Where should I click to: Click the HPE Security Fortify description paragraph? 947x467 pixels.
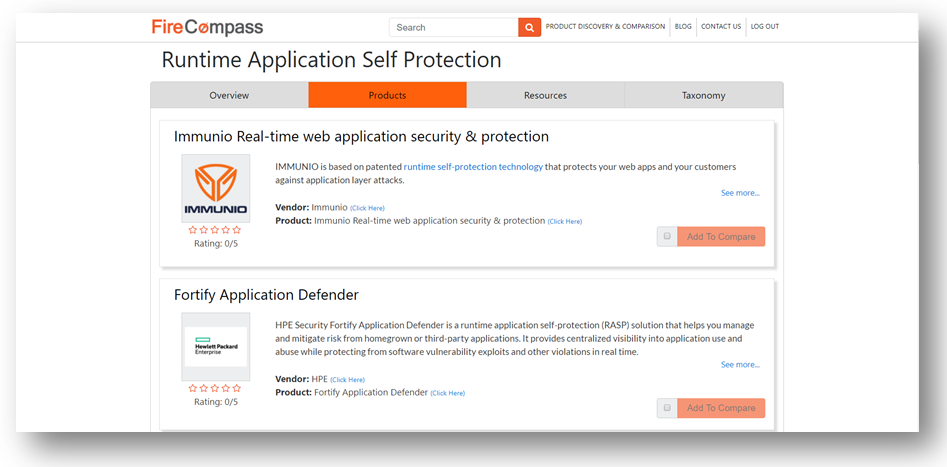pyautogui.click(x=515, y=338)
